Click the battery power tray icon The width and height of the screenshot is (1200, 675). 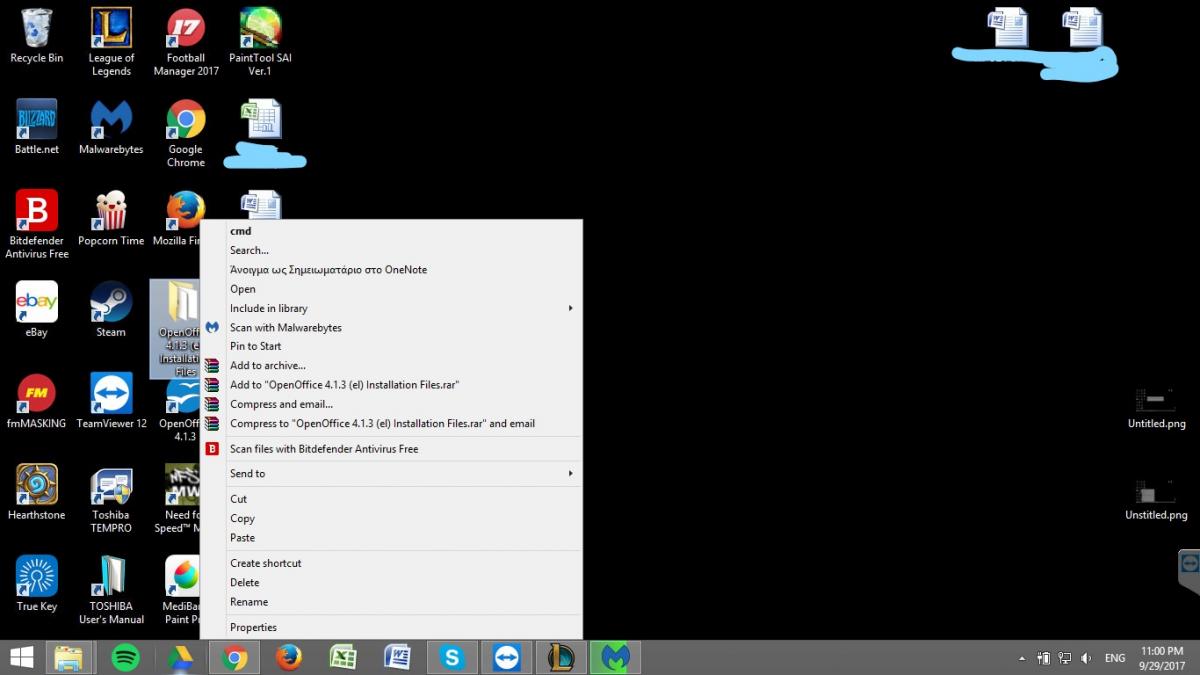[x=1044, y=658]
